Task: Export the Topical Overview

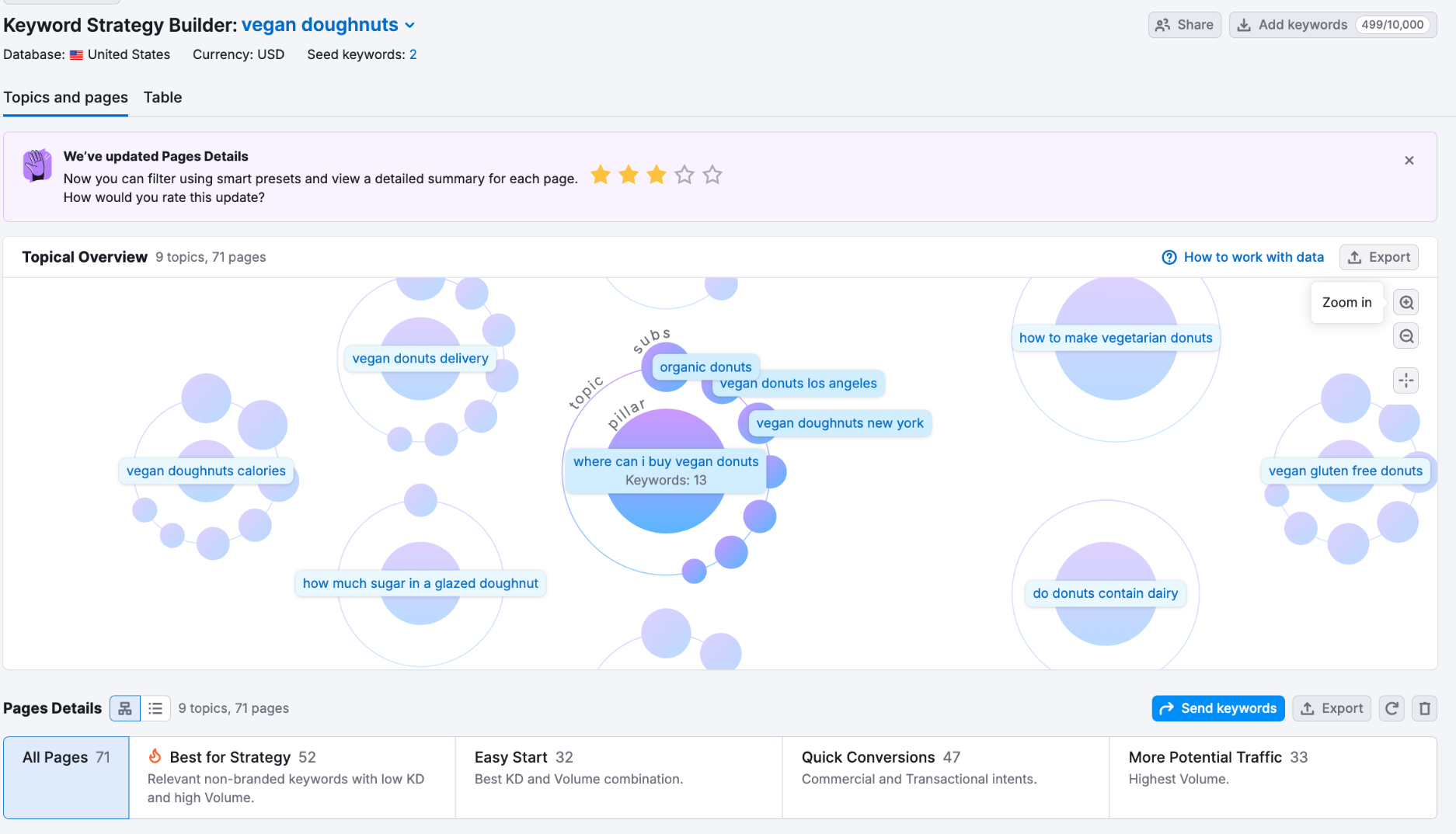Action: [1379, 257]
